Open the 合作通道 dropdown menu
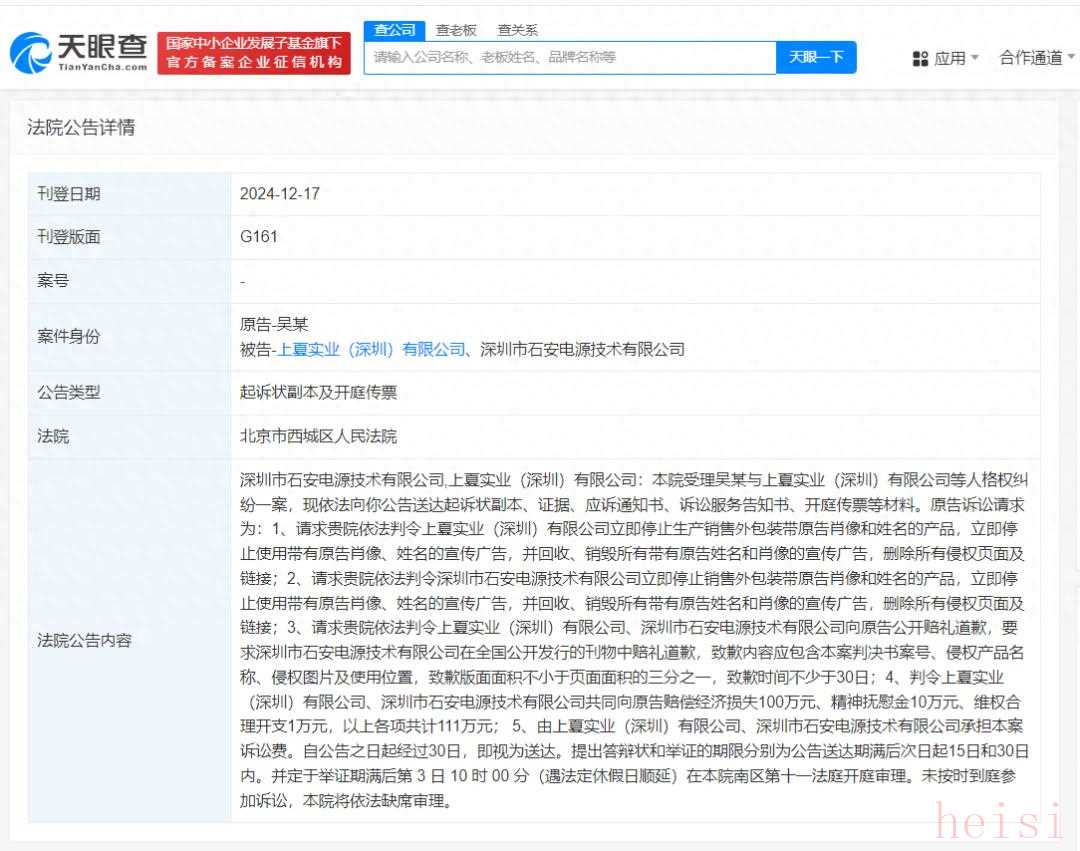Viewport: 1080px width, 851px height. pos(1037,58)
